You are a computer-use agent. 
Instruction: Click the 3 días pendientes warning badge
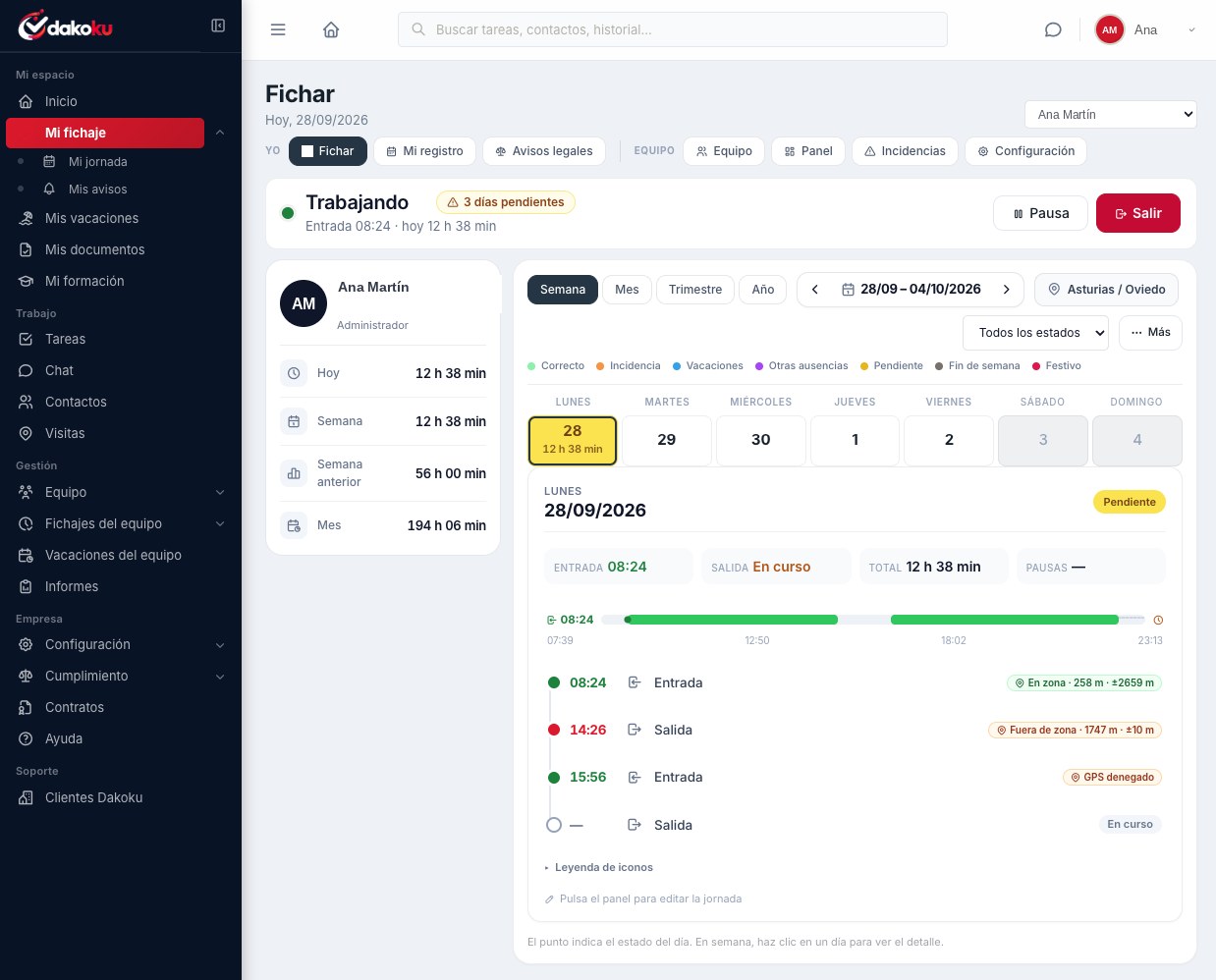tap(506, 202)
